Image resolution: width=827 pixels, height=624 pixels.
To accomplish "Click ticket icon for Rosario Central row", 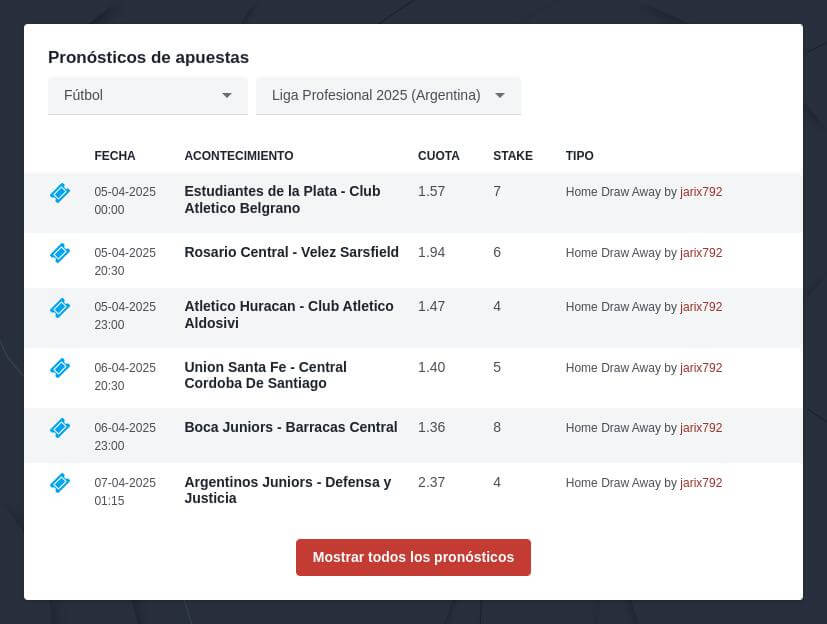I will tap(60, 253).
